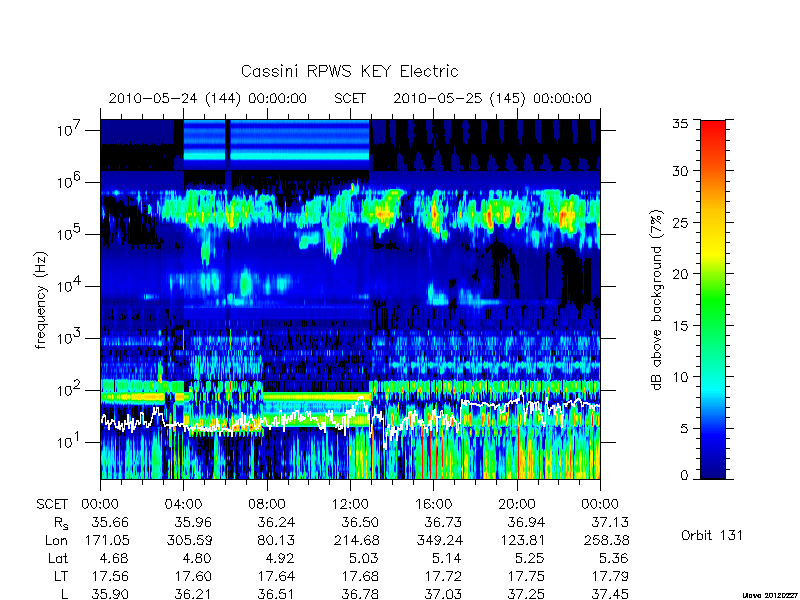This screenshot has height=600, width=800.
Task: Click the Rs value '35.66'
Action: (110, 522)
